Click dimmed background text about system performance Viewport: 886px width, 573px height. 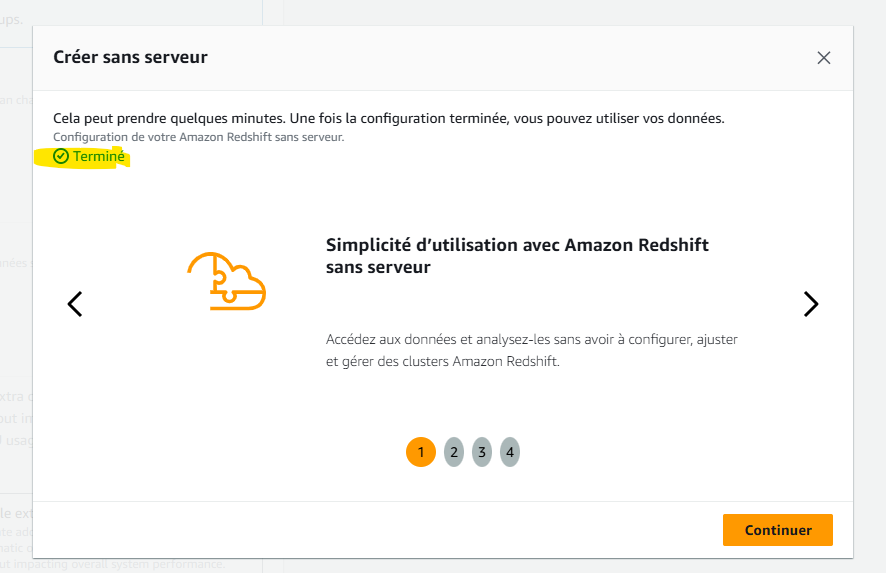click(113, 565)
